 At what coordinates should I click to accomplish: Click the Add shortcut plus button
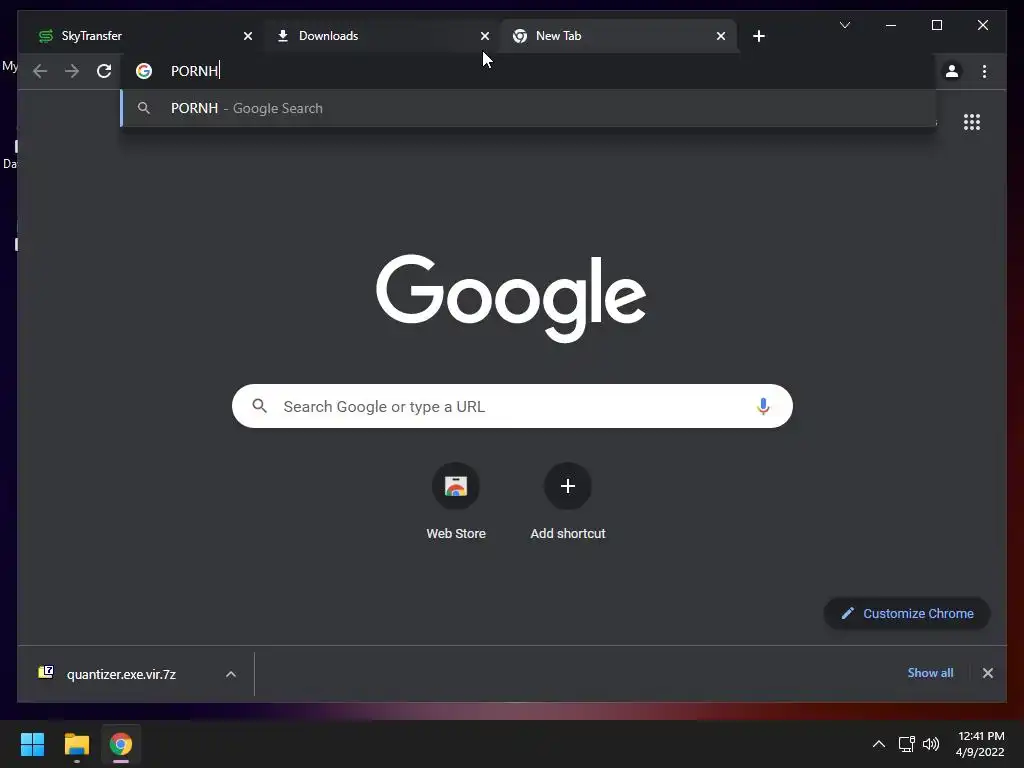568,486
